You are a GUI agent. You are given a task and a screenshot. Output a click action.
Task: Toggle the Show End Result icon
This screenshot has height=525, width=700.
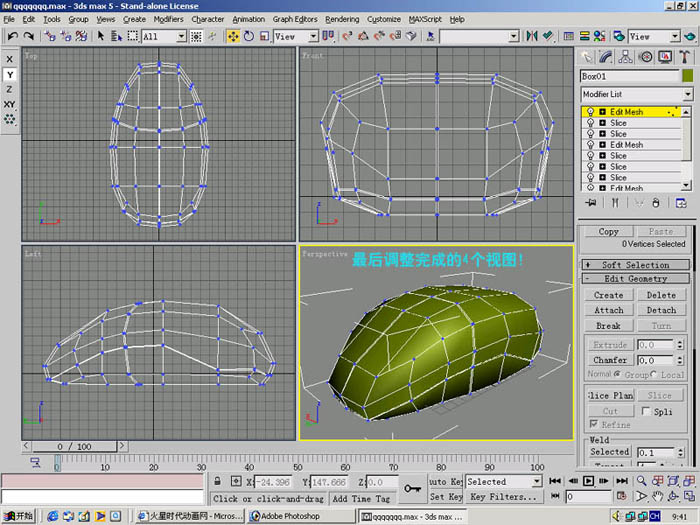615,203
